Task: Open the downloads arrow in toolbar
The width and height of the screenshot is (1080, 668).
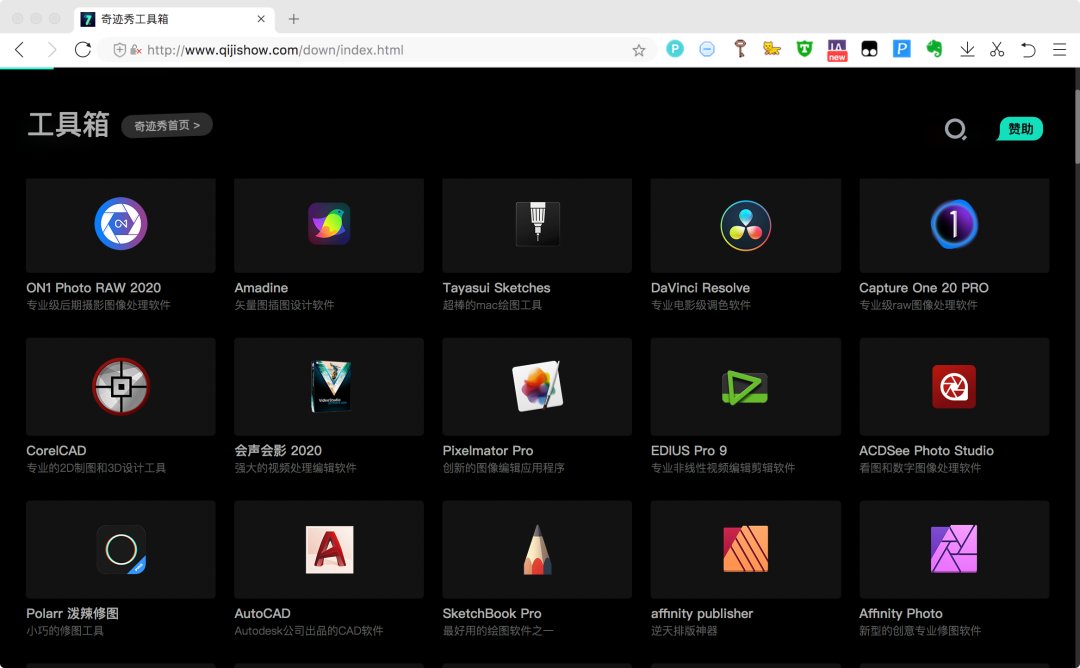Action: point(967,49)
